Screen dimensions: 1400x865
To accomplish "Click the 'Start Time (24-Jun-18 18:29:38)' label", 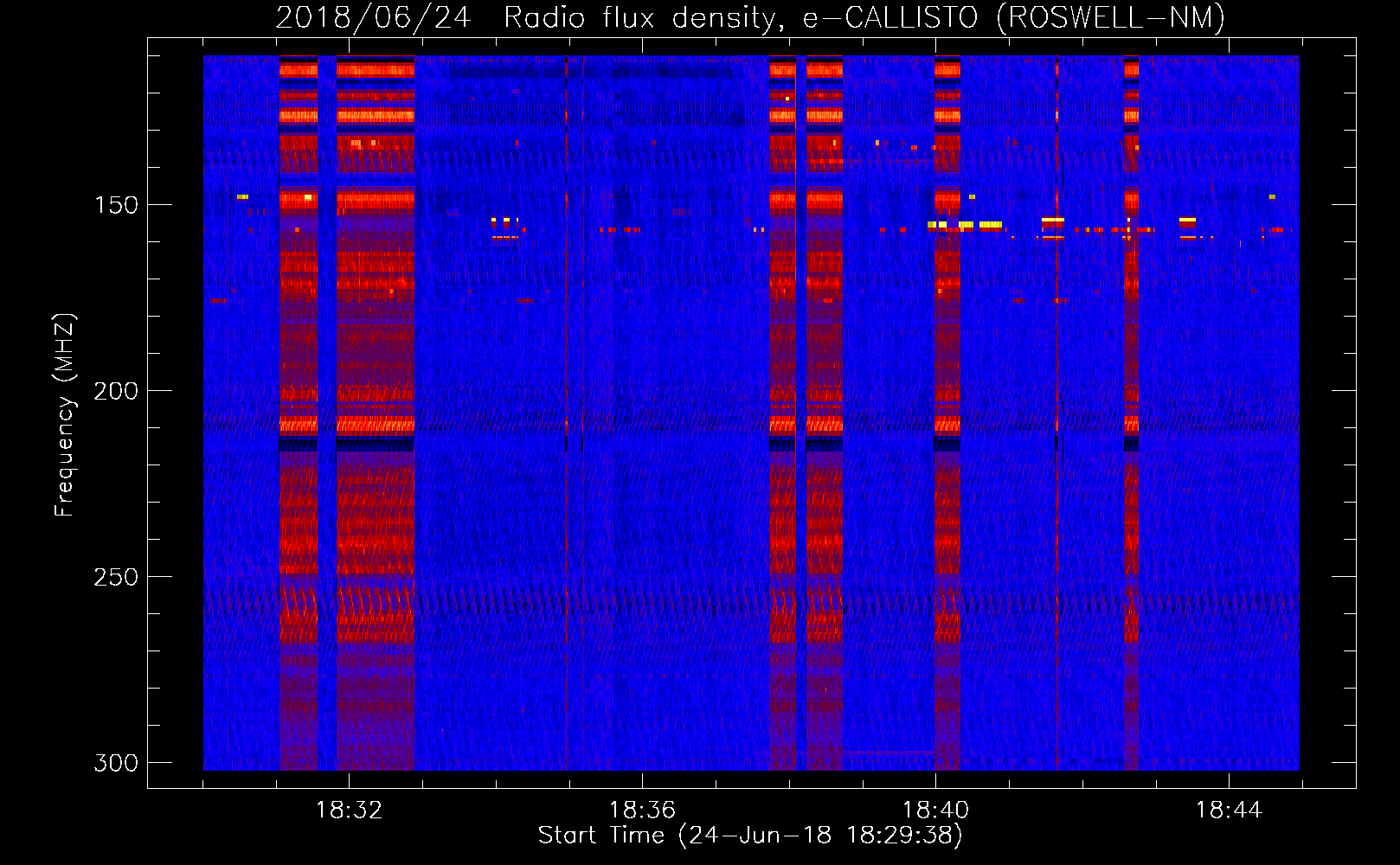I will [750, 836].
